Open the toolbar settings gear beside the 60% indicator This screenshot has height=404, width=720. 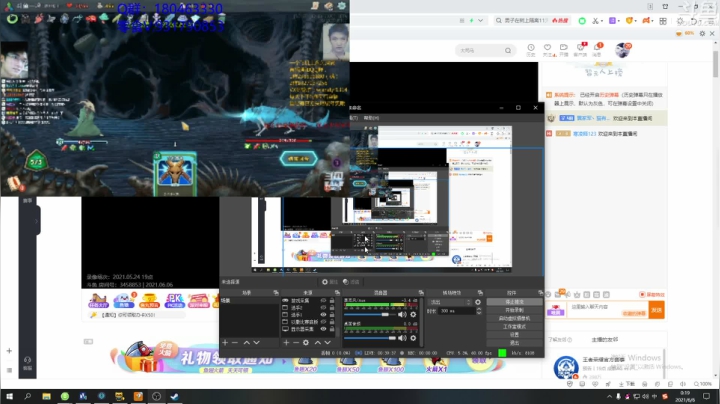click(702, 34)
